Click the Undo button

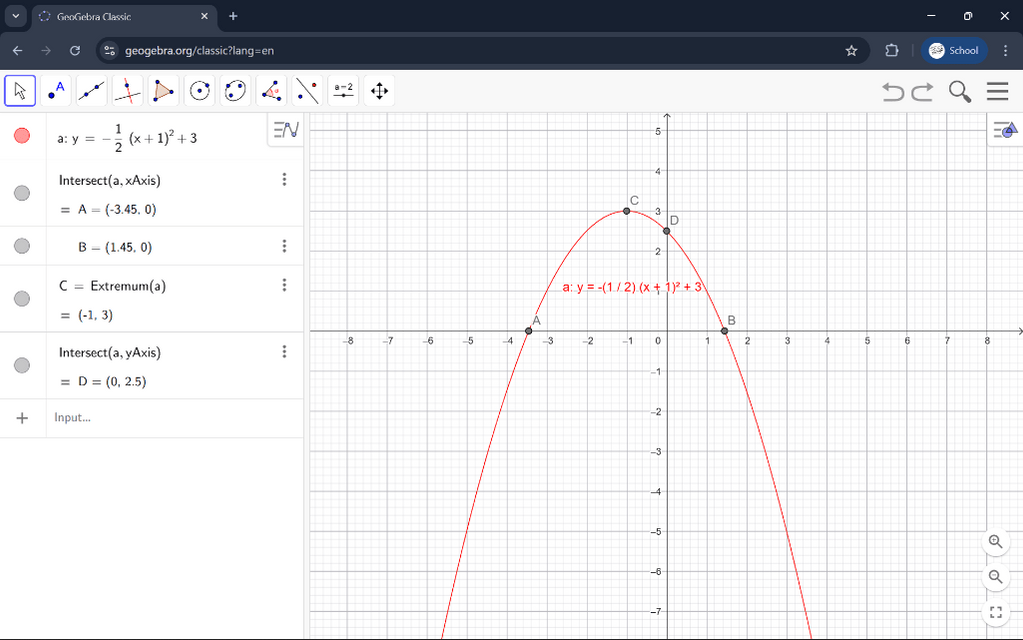(x=892, y=92)
